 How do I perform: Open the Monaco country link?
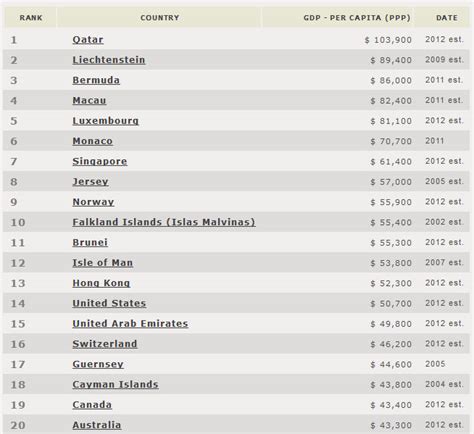(x=93, y=141)
